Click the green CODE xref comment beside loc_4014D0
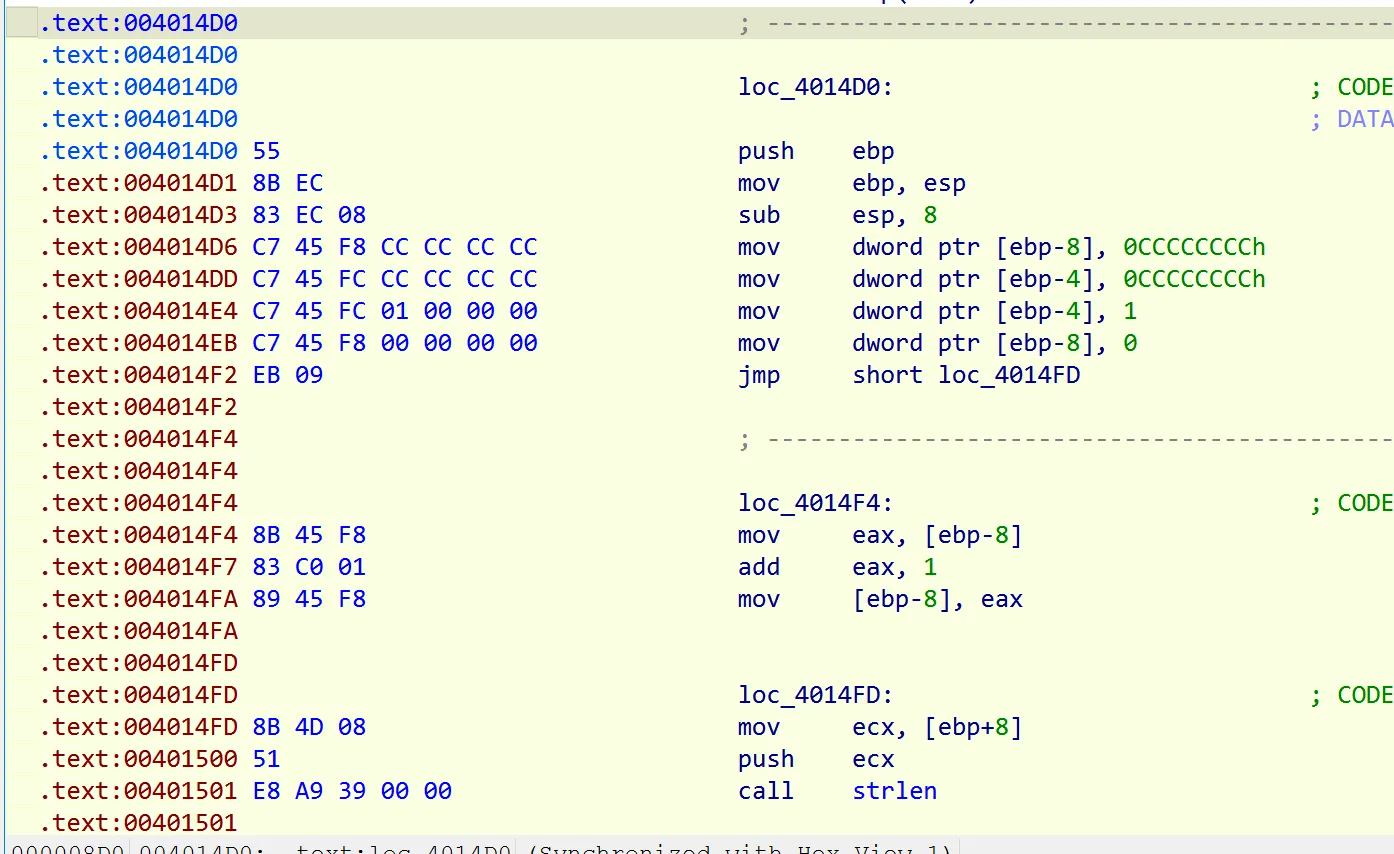This screenshot has height=854, width=1394. click(1352, 87)
